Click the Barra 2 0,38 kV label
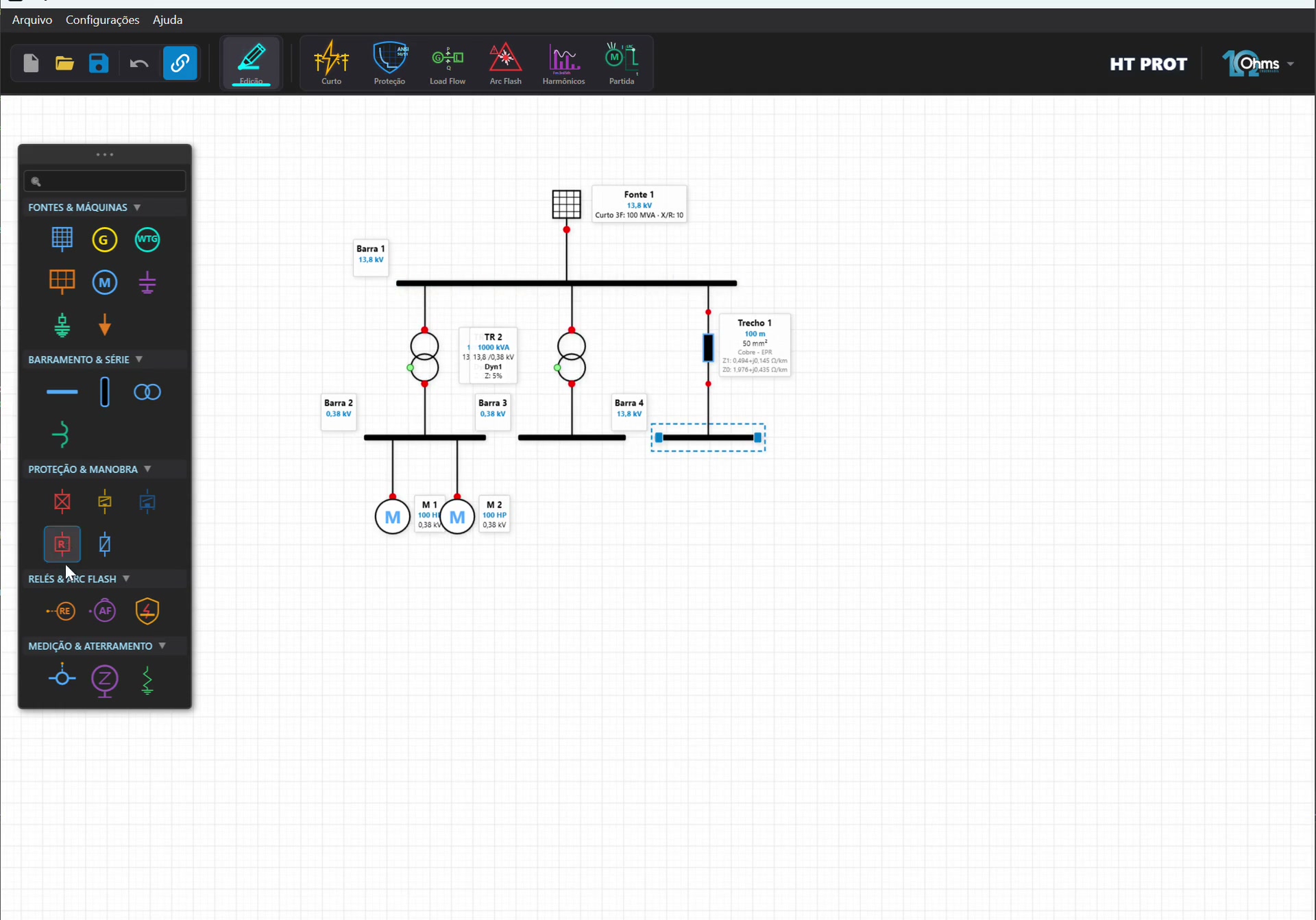This screenshot has width=1316, height=920. [338, 411]
